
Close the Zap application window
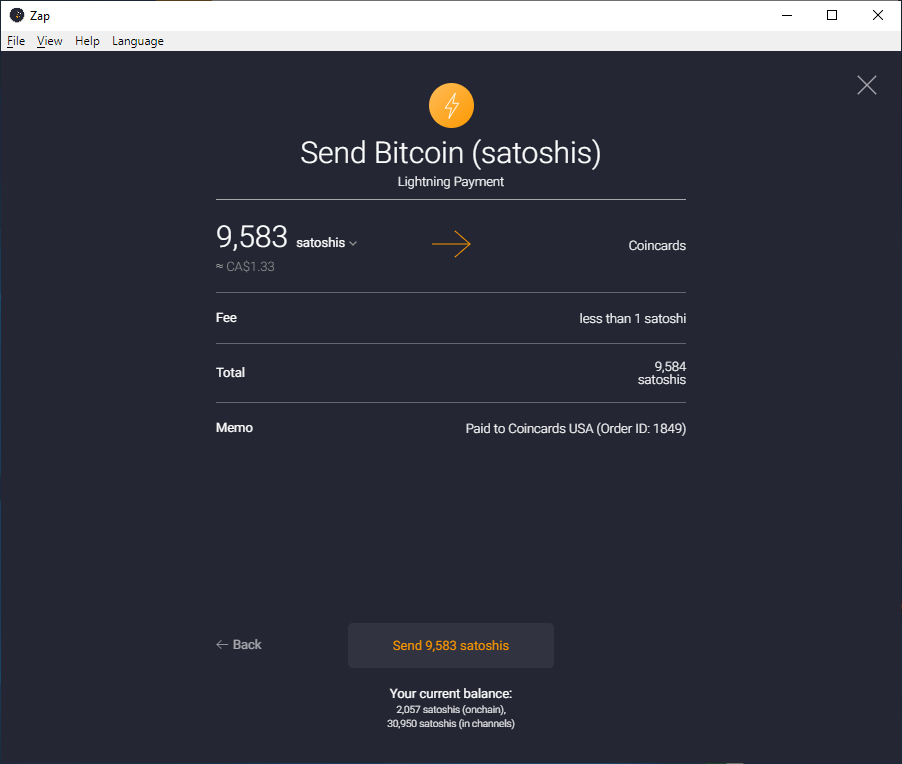pyautogui.click(x=878, y=15)
